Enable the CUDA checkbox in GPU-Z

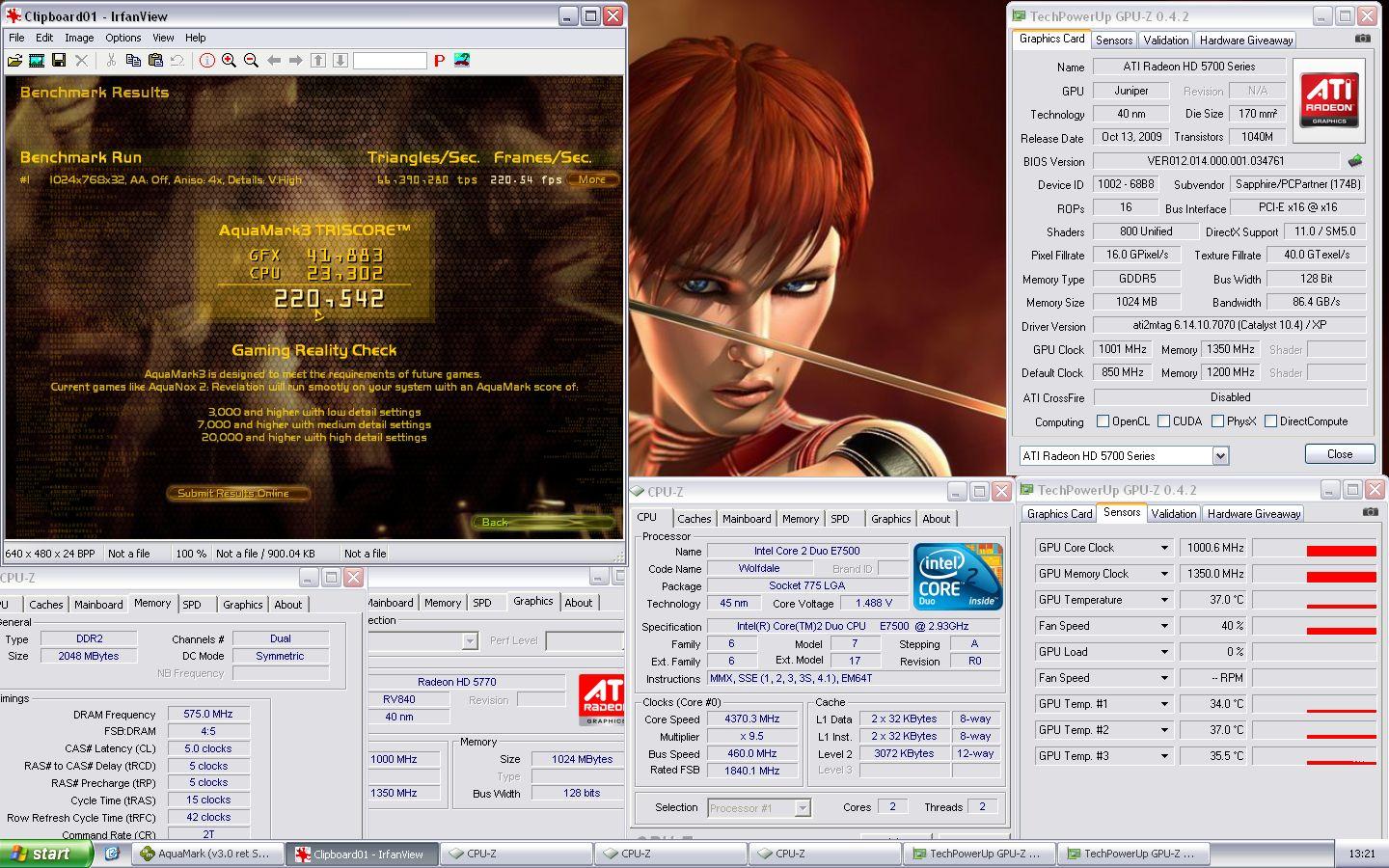[x=1163, y=421]
